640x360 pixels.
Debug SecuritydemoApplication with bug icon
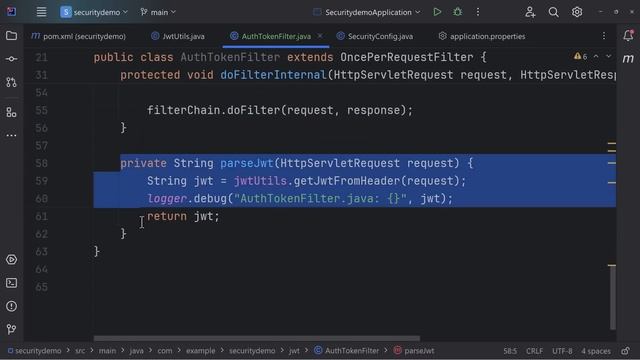pos(458,12)
